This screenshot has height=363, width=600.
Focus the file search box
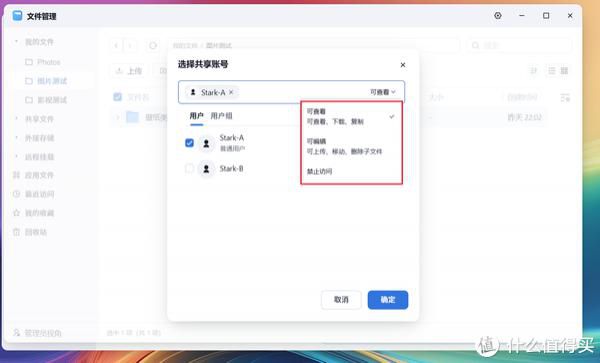point(520,46)
